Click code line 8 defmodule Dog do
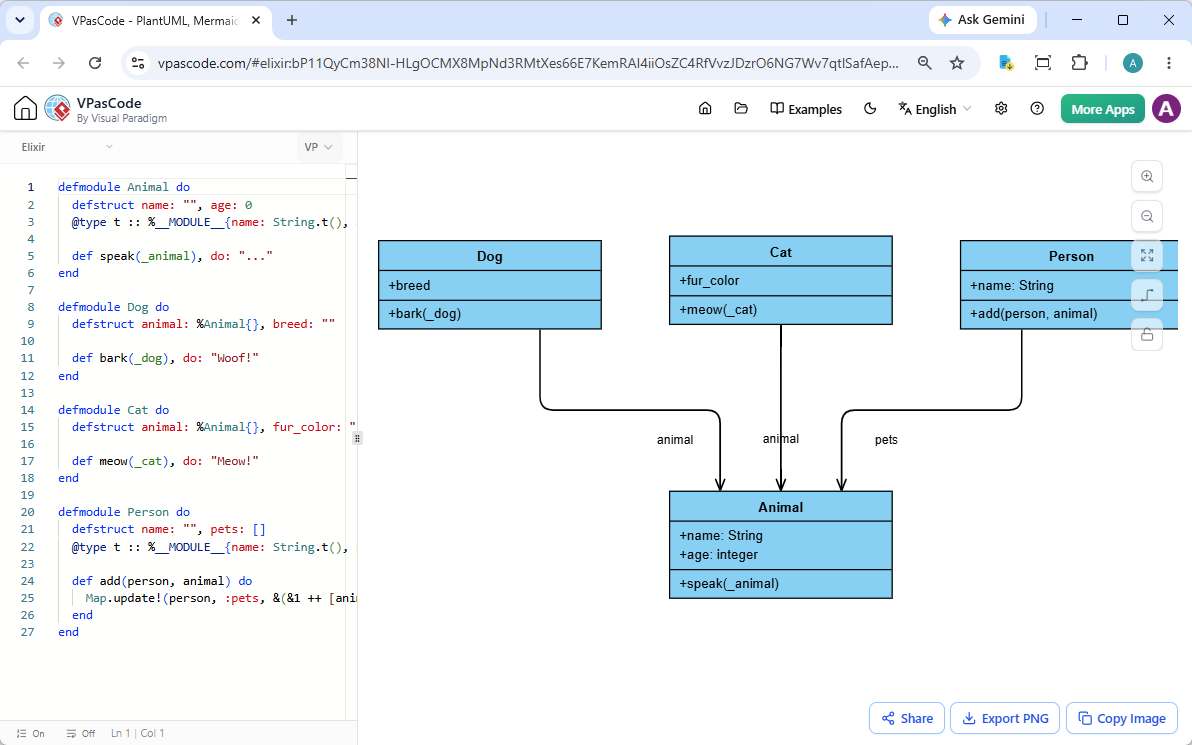The height and width of the screenshot is (745, 1192). tap(114, 307)
